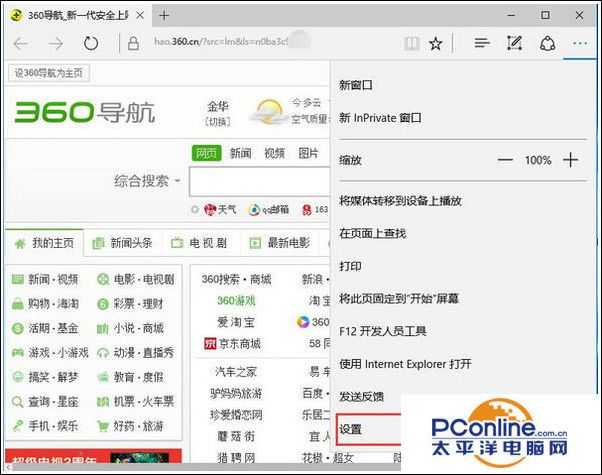Open the Hub lines icon
This screenshot has width=602, height=475.
tap(482, 43)
